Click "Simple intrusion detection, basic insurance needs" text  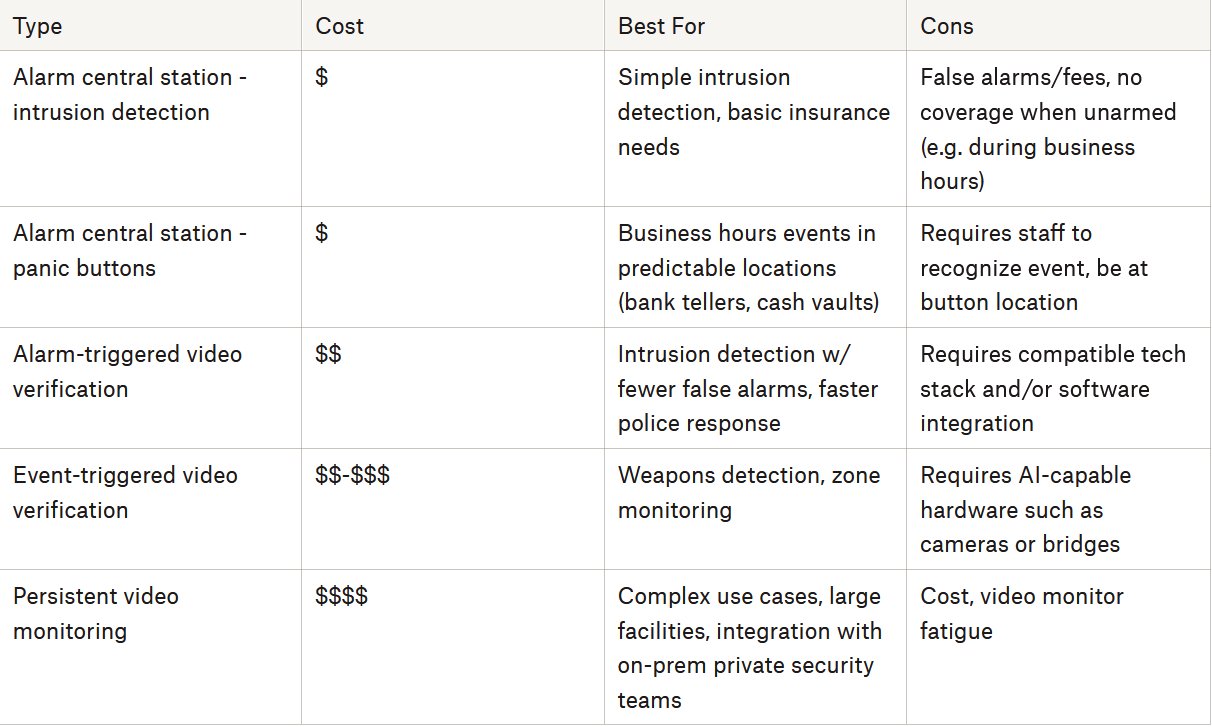pos(754,112)
